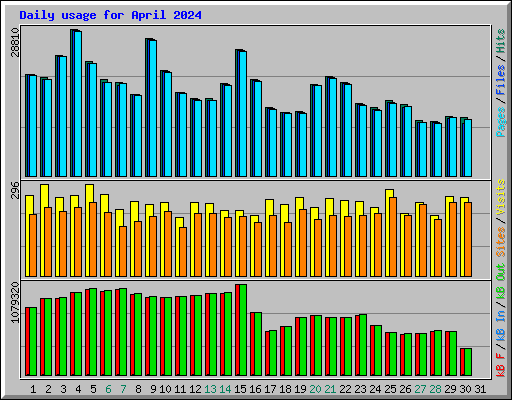Click day label 10 on the axis
Screen dimensions: 512x400
click(x=165, y=389)
